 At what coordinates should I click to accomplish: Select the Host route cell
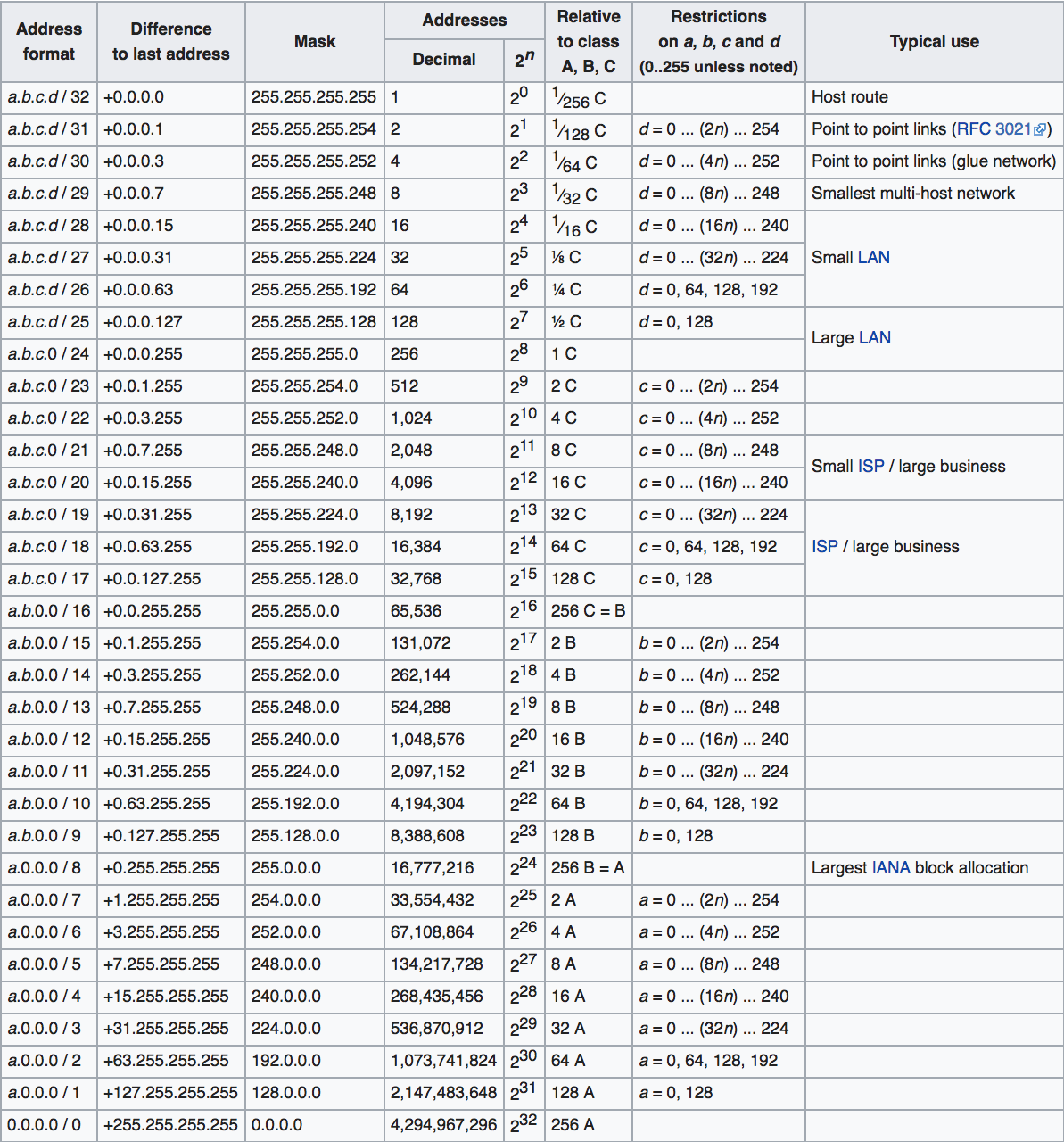[x=935, y=97]
